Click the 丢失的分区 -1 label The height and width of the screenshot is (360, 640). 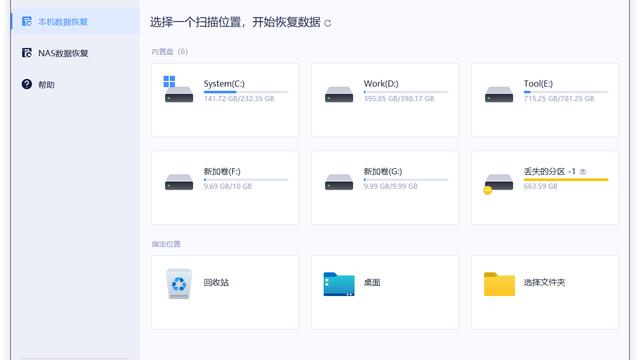550,171
